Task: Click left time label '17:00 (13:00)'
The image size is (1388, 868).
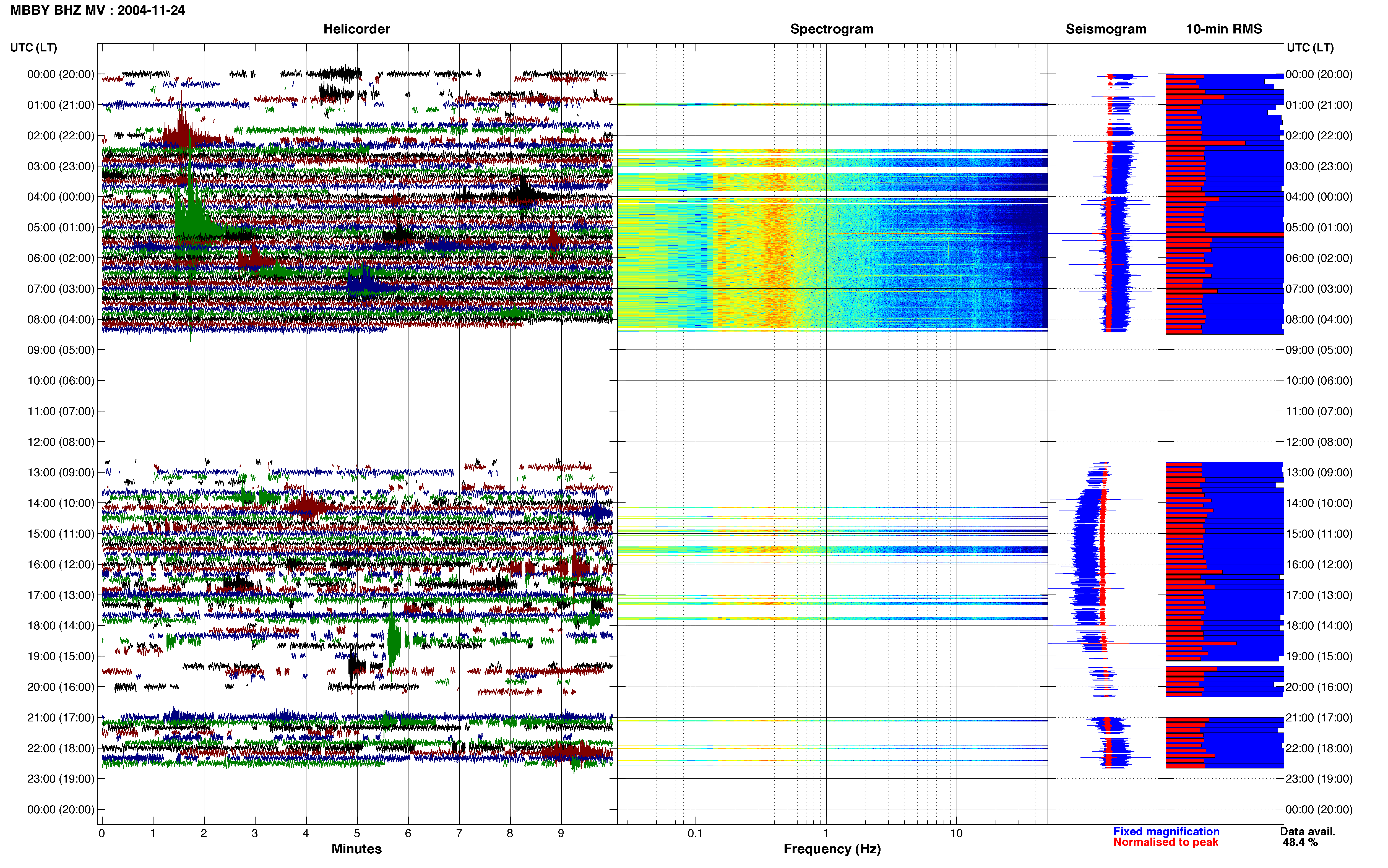Action: tap(61, 595)
